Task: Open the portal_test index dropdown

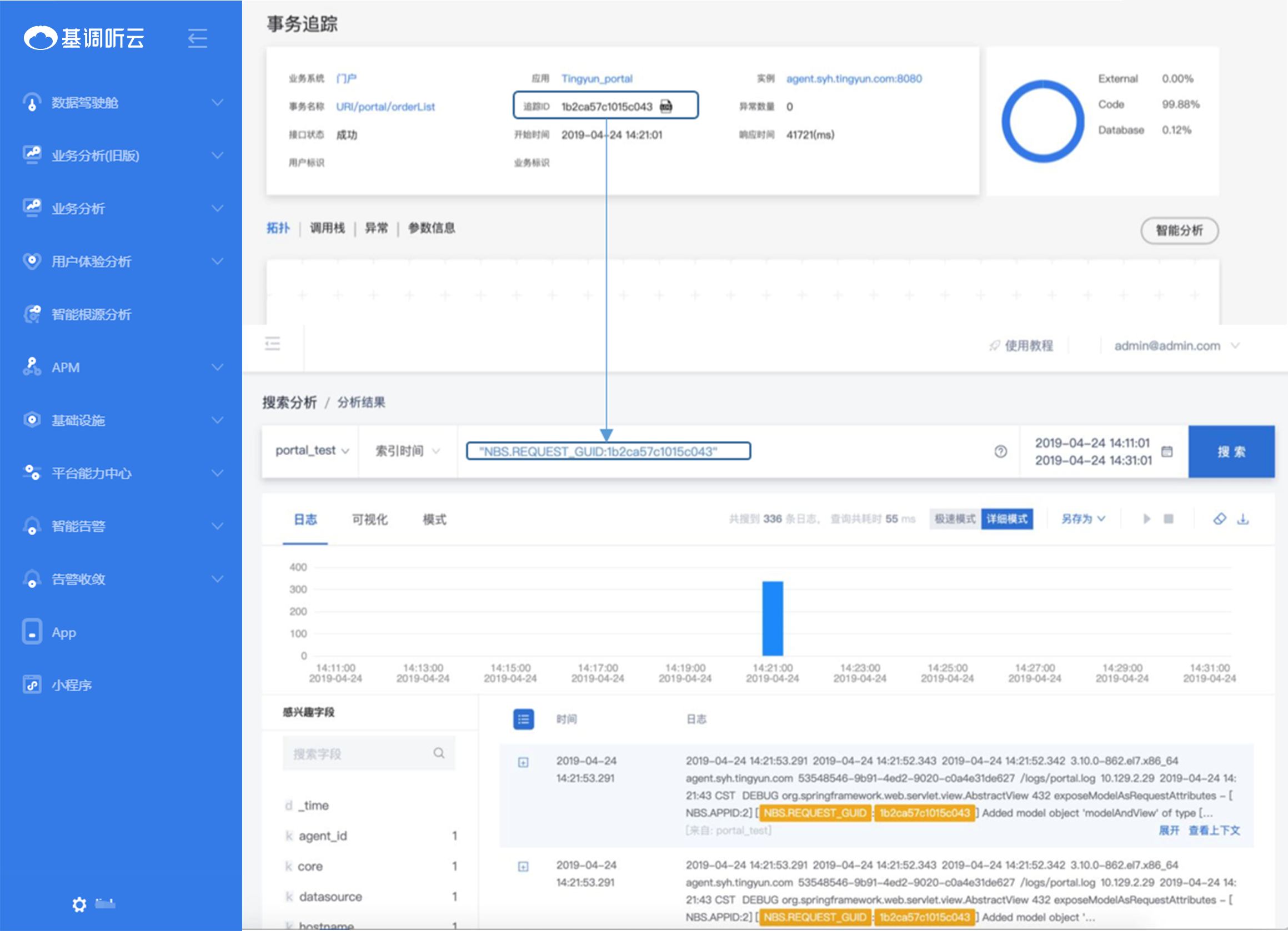Action: pos(311,451)
